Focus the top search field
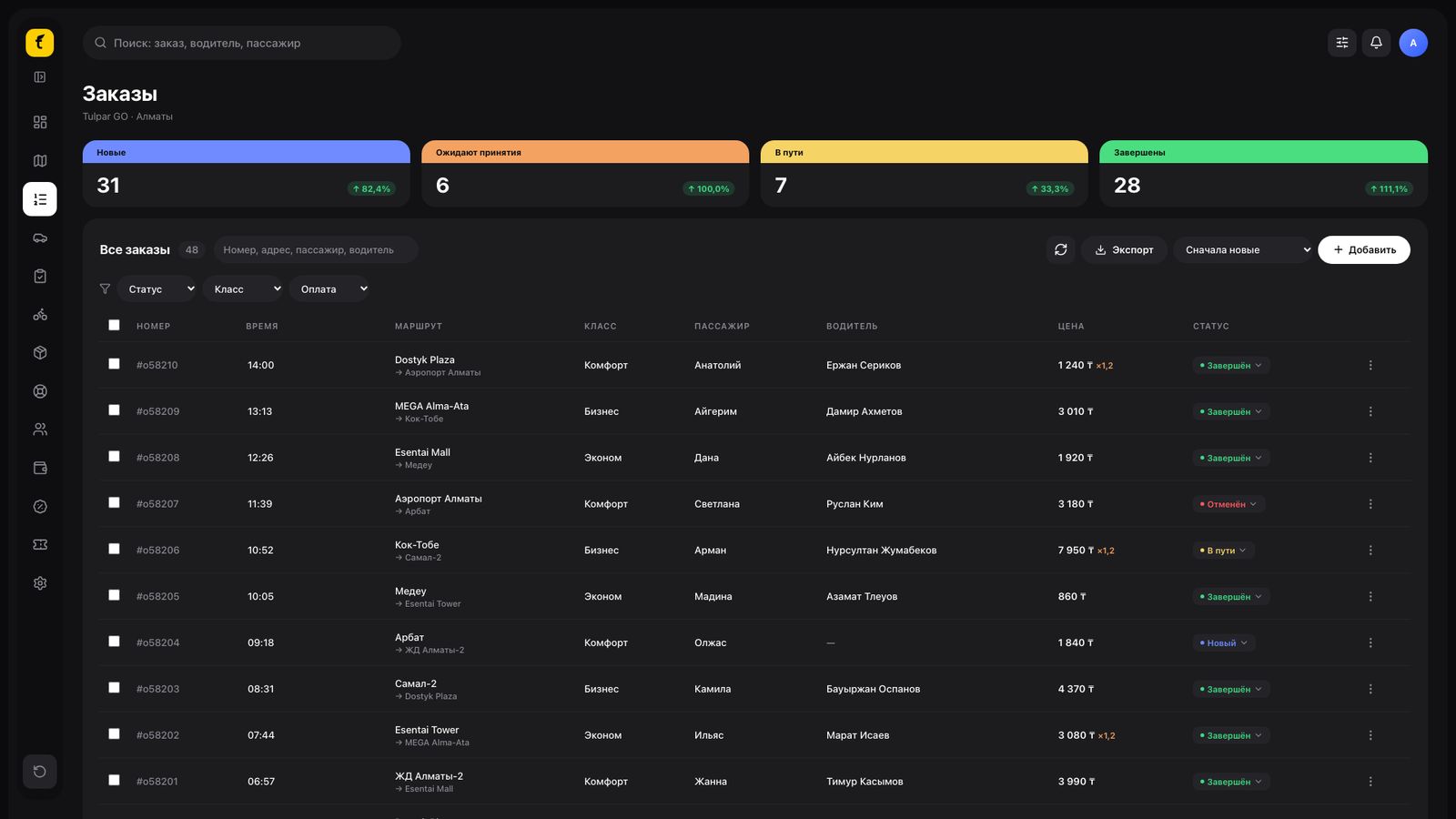The width and height of the screenshot is (1456, 819). coord(242,43)
